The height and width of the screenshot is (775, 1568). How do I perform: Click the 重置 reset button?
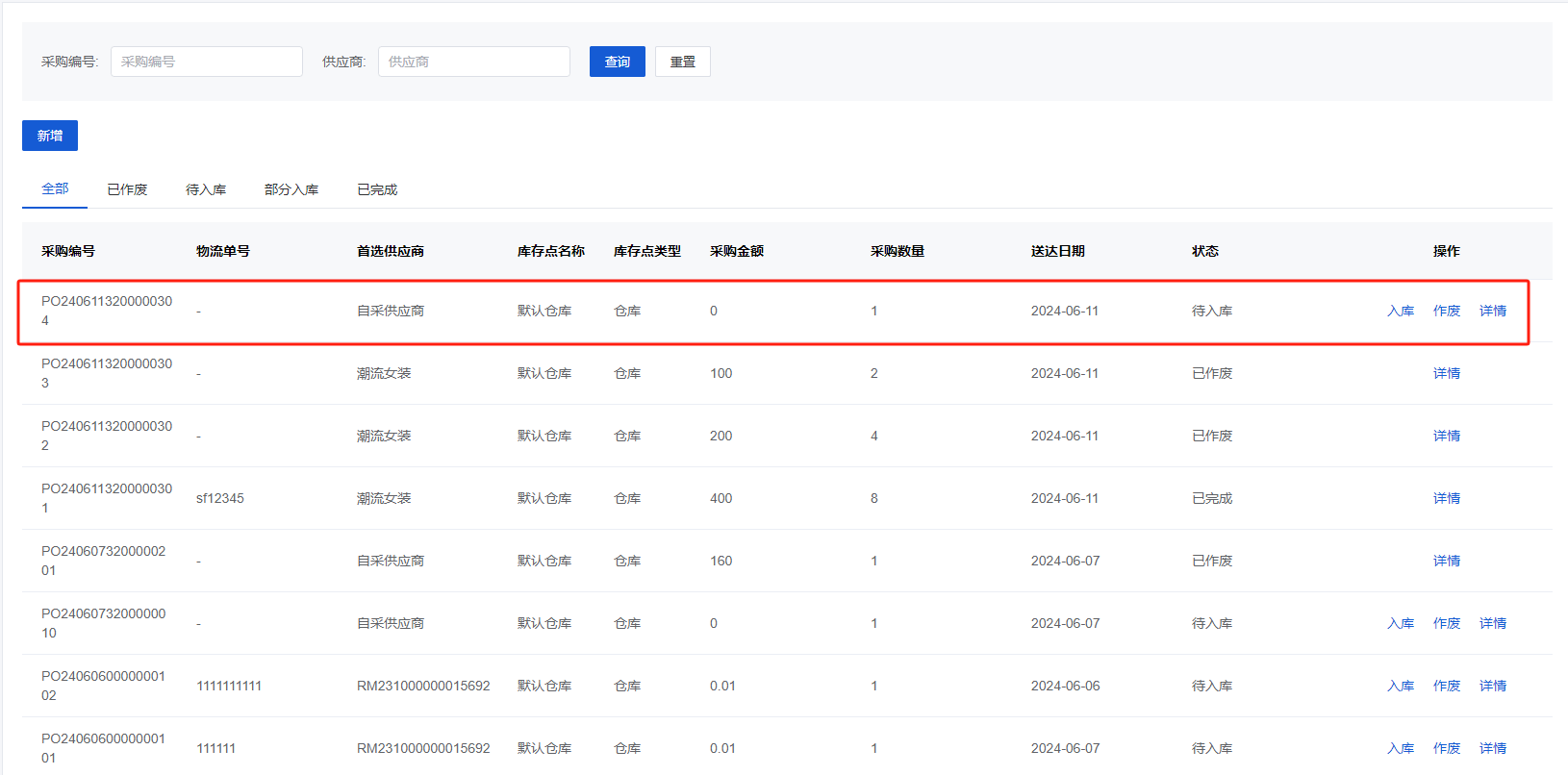pos(683,62)
